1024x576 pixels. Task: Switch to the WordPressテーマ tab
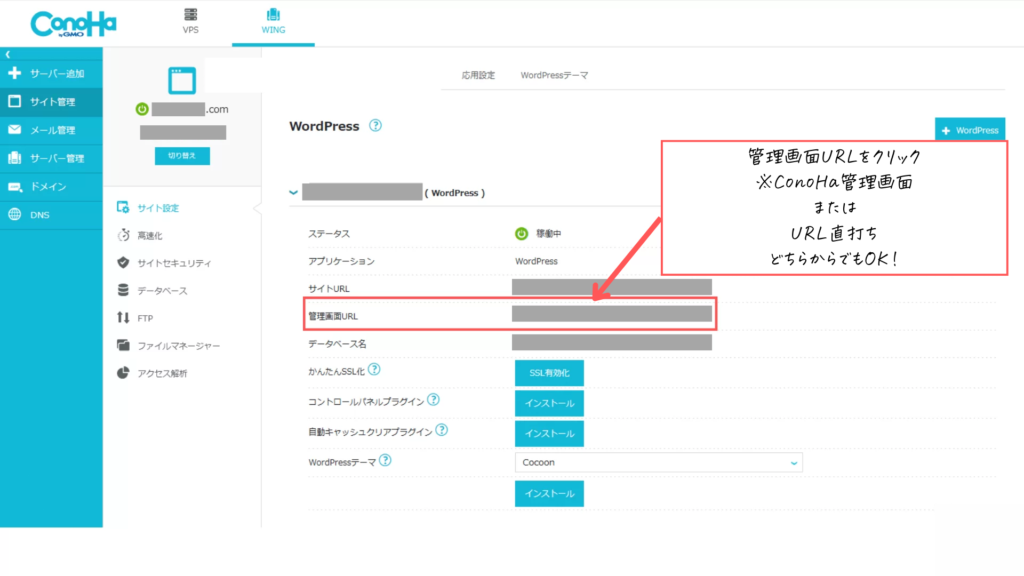pyautogui.click(x=554, y=75)
